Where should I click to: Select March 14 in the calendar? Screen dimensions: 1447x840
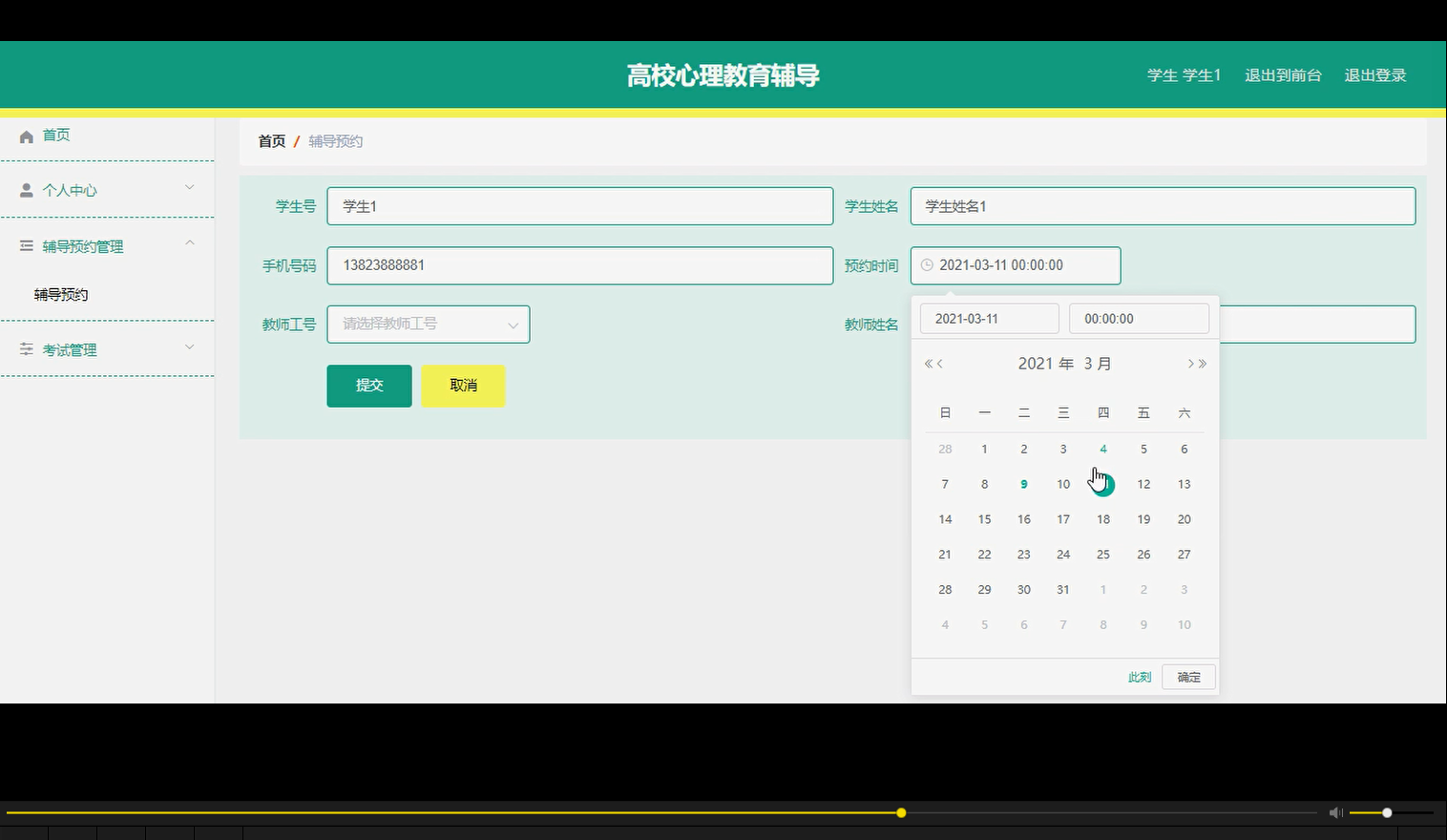[x=945, y=519]
